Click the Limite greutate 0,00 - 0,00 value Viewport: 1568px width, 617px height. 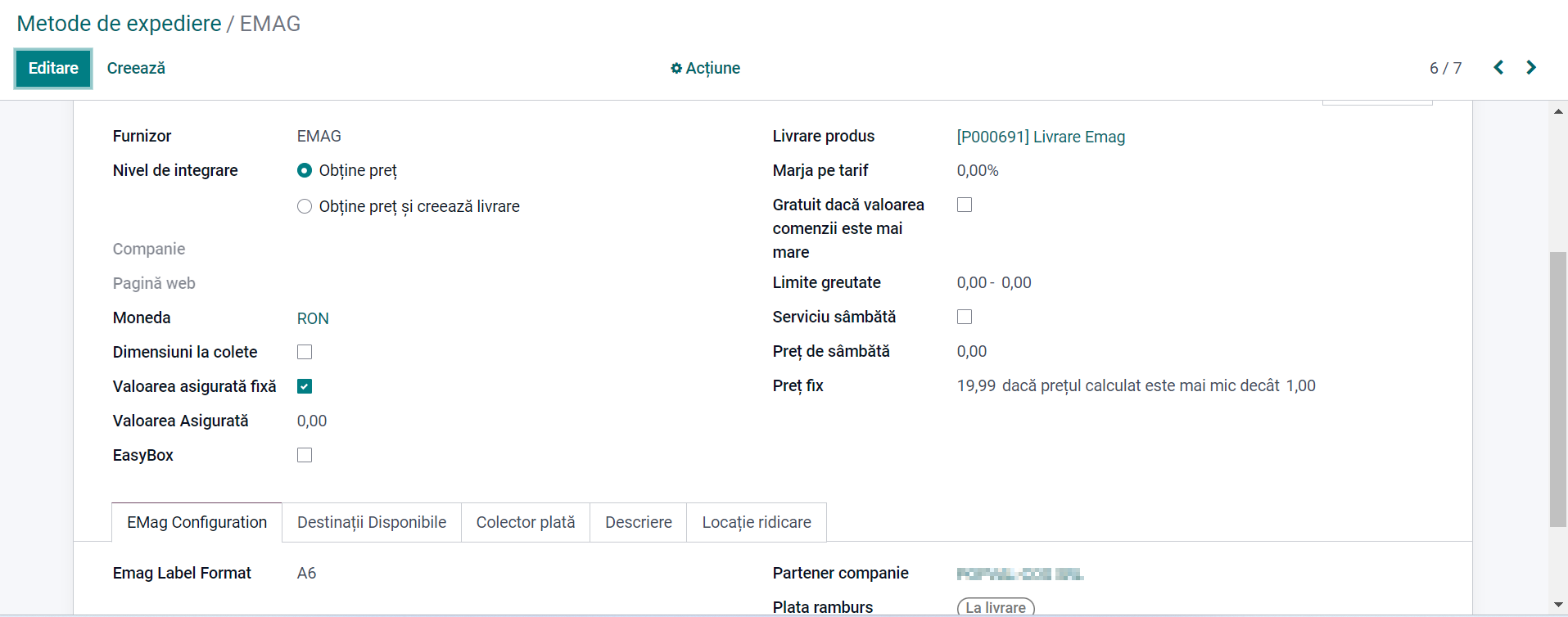click(994, 282)
